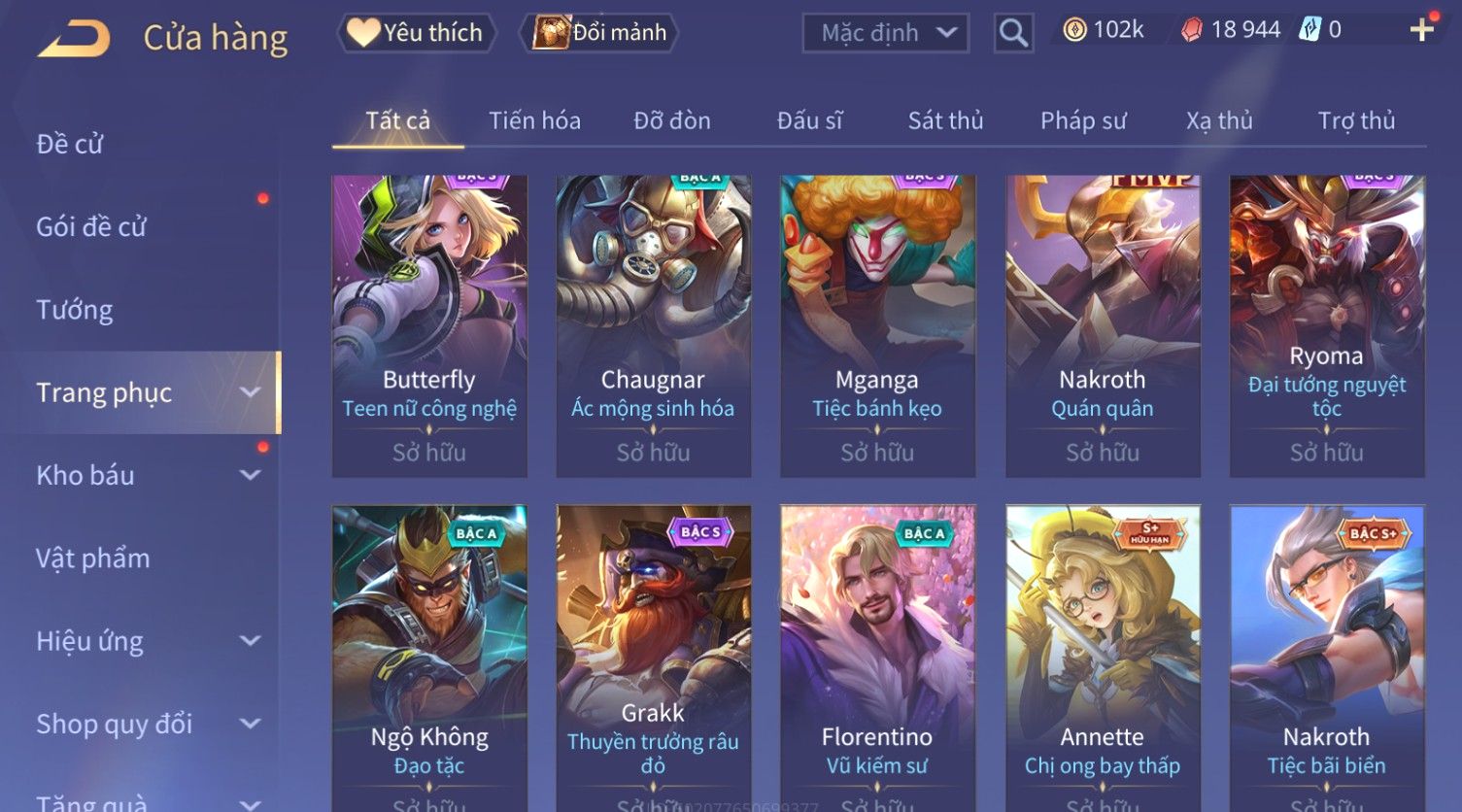This screenshot has height=812, width=1462.
Task: Click the golden back arrow icon
Action: pos(74,39)
